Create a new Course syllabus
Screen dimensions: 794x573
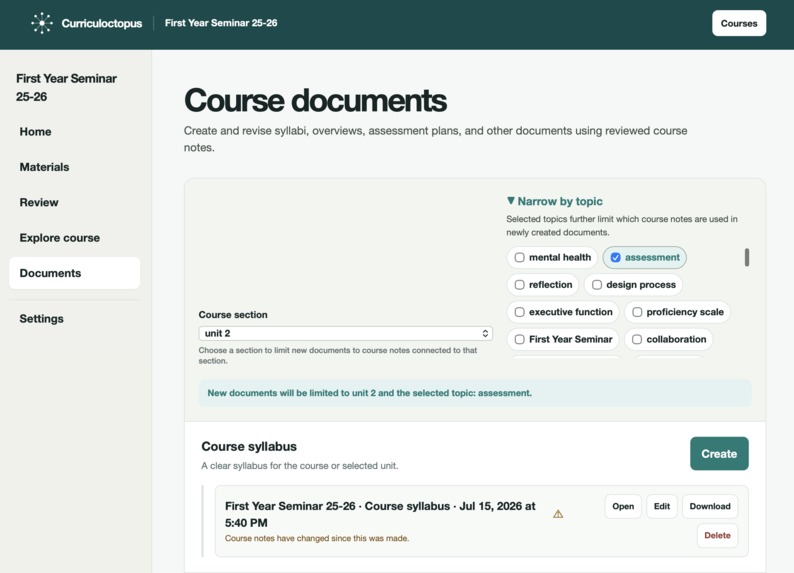(719, 454)
